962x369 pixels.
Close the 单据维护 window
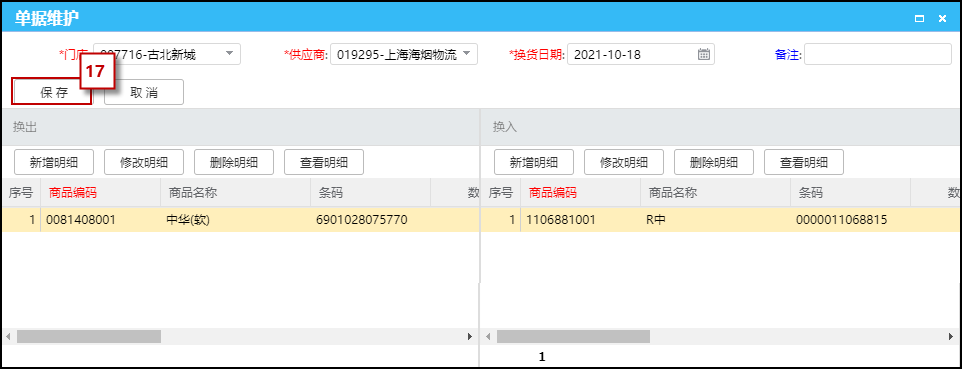[942, 18]
